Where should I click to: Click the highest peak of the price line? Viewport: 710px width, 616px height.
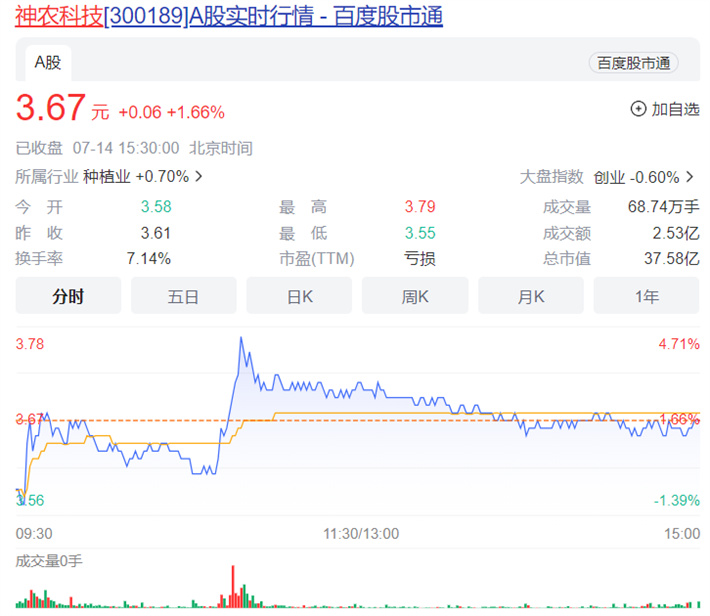pos(241,339)
